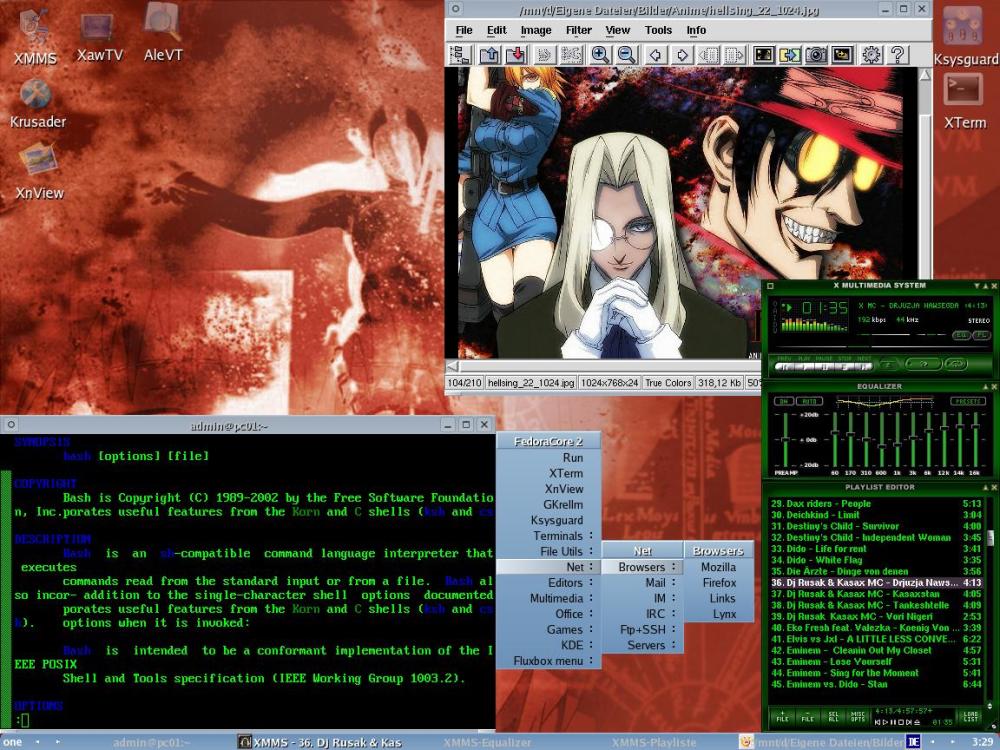Image resolution: width=1000 pixels, height=750 pixels.
Task: Click -FILE button in playlist editor
Action: tap(807, 717)
